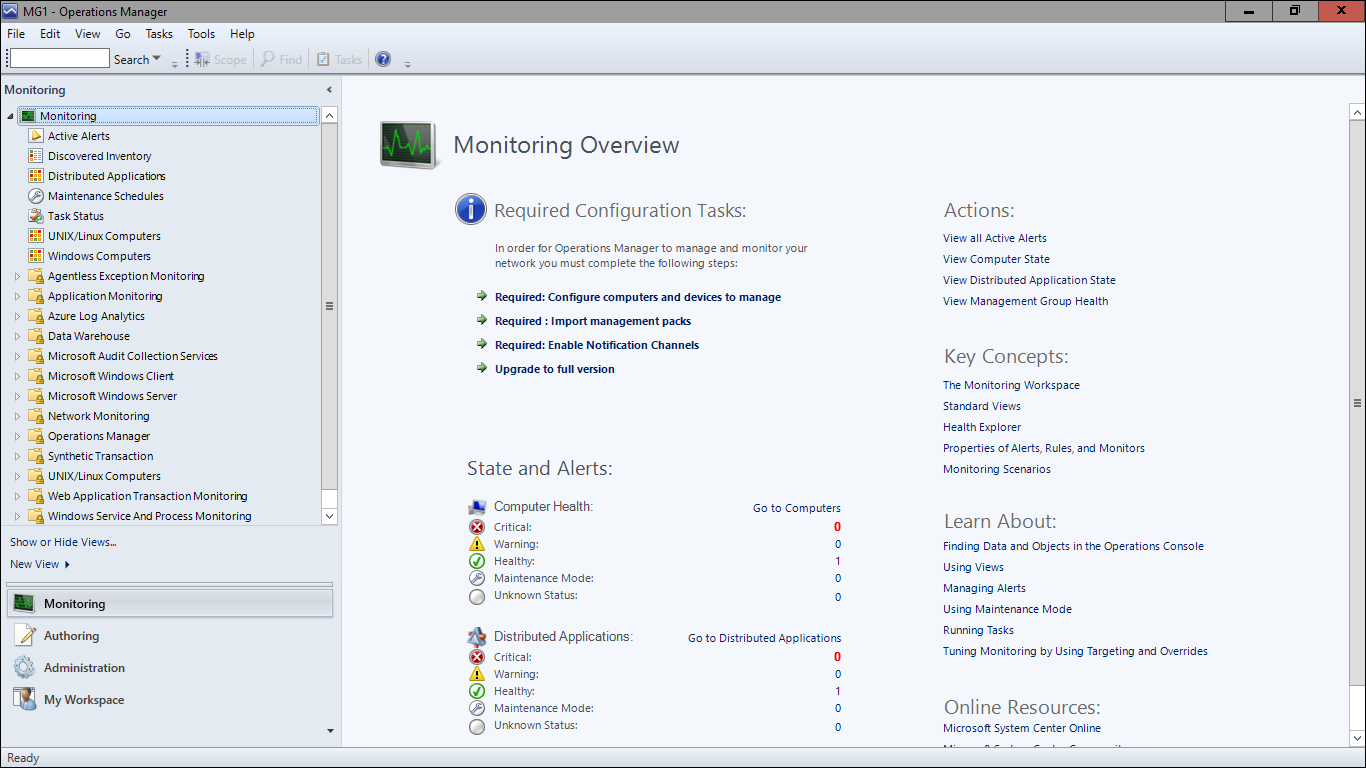This screenshot has height=768, width=1366.
Task: Click the navigation tree vertical scrollbar down arrow
Action: [x=330, y=516]
